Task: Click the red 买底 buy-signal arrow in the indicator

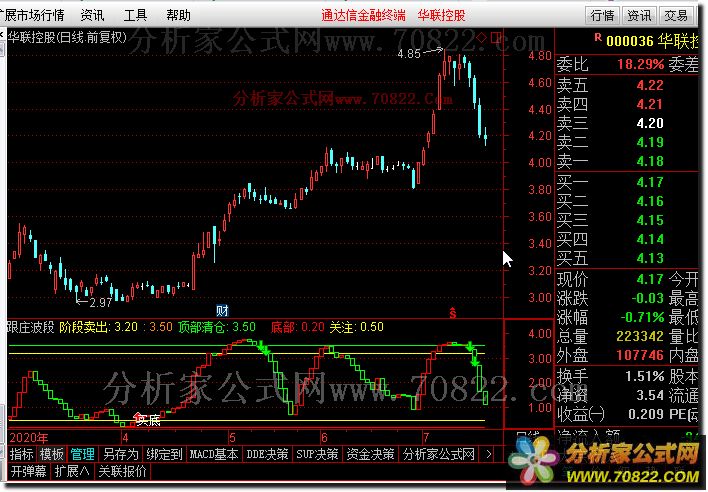Action: tap(138, 416)
